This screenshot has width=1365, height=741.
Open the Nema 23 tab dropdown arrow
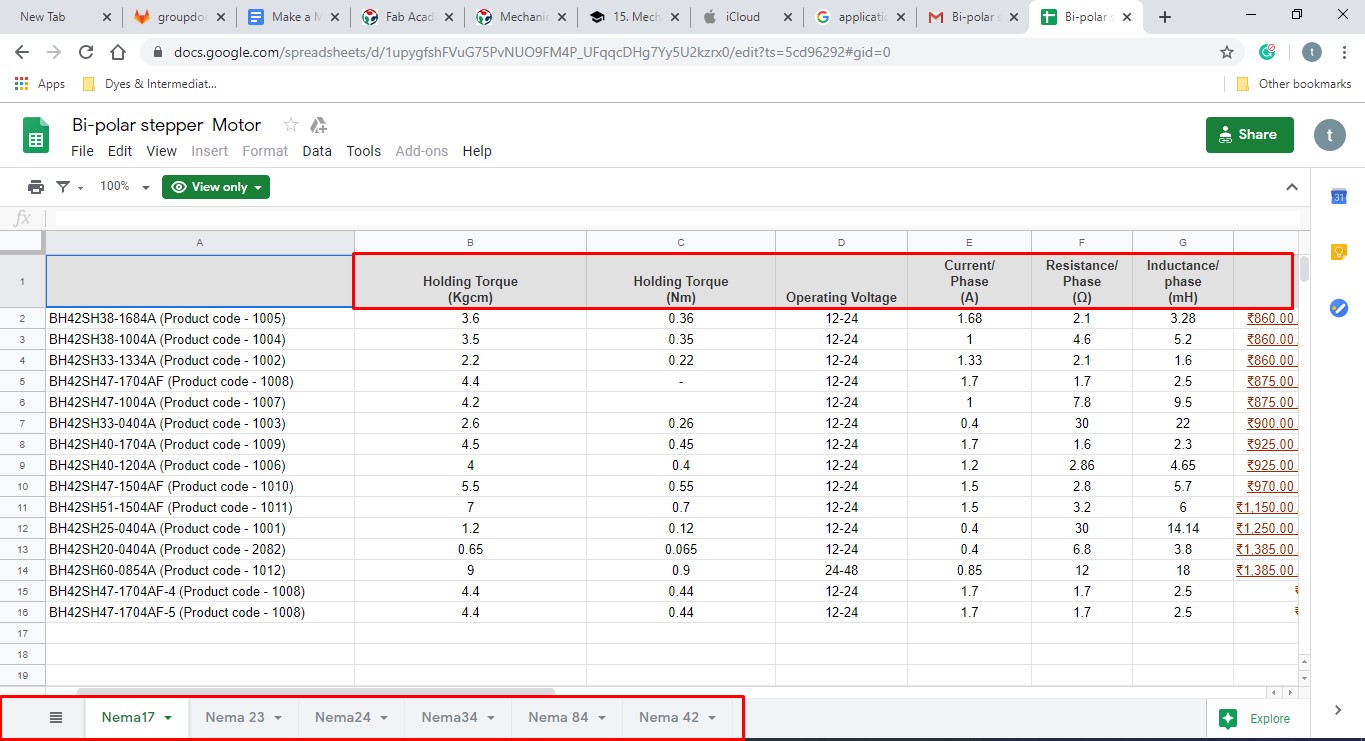tap(278, 718)
